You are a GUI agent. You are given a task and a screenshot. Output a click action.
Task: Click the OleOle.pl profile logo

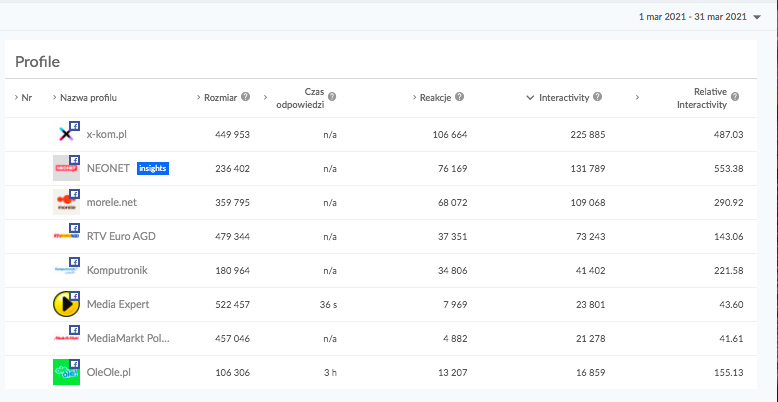[66, 372]
